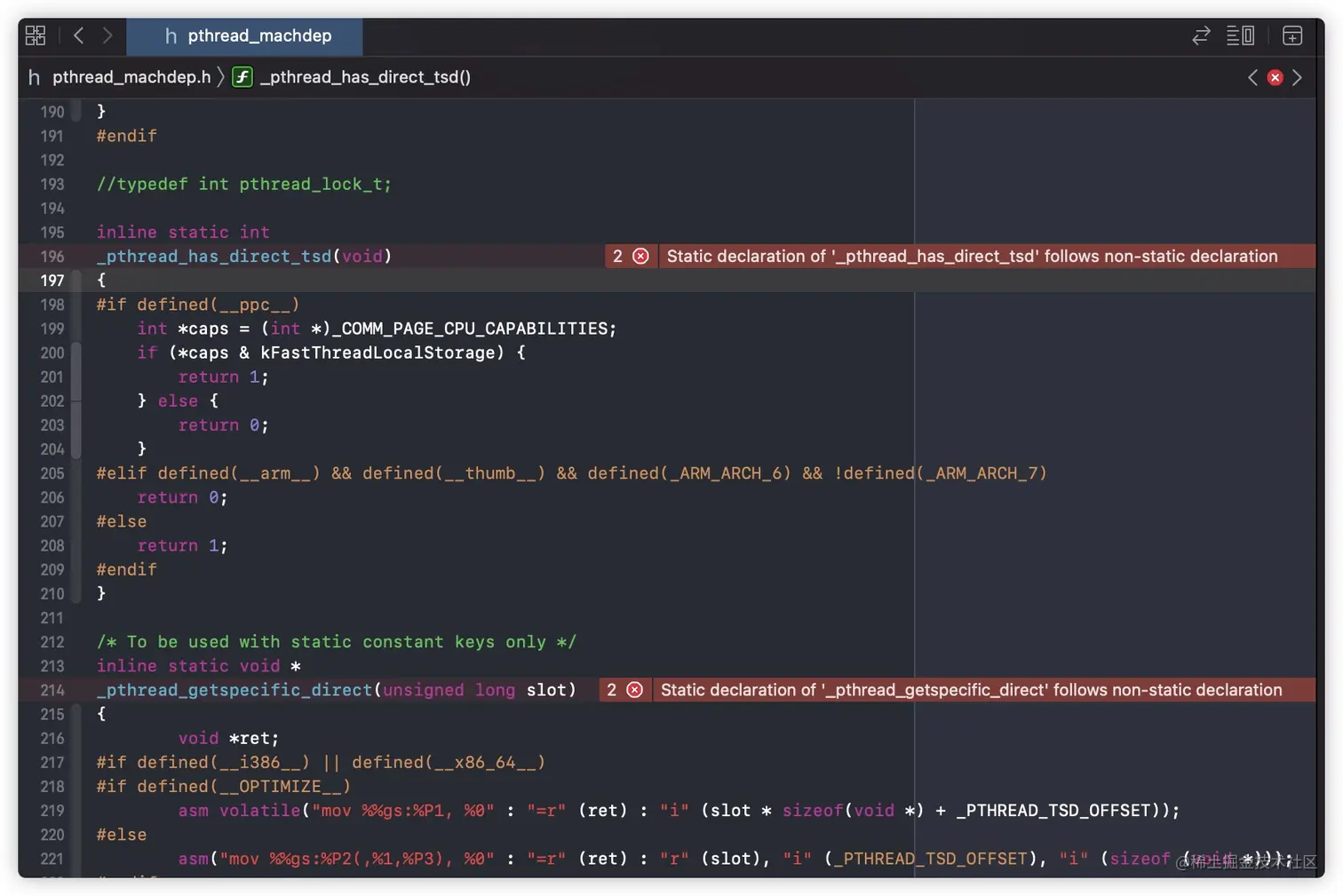Image resolution: width=1343 pixels, height=896 pixels.
Task: Click line number 190 in the gutter
Action: [x=52, y=112]
